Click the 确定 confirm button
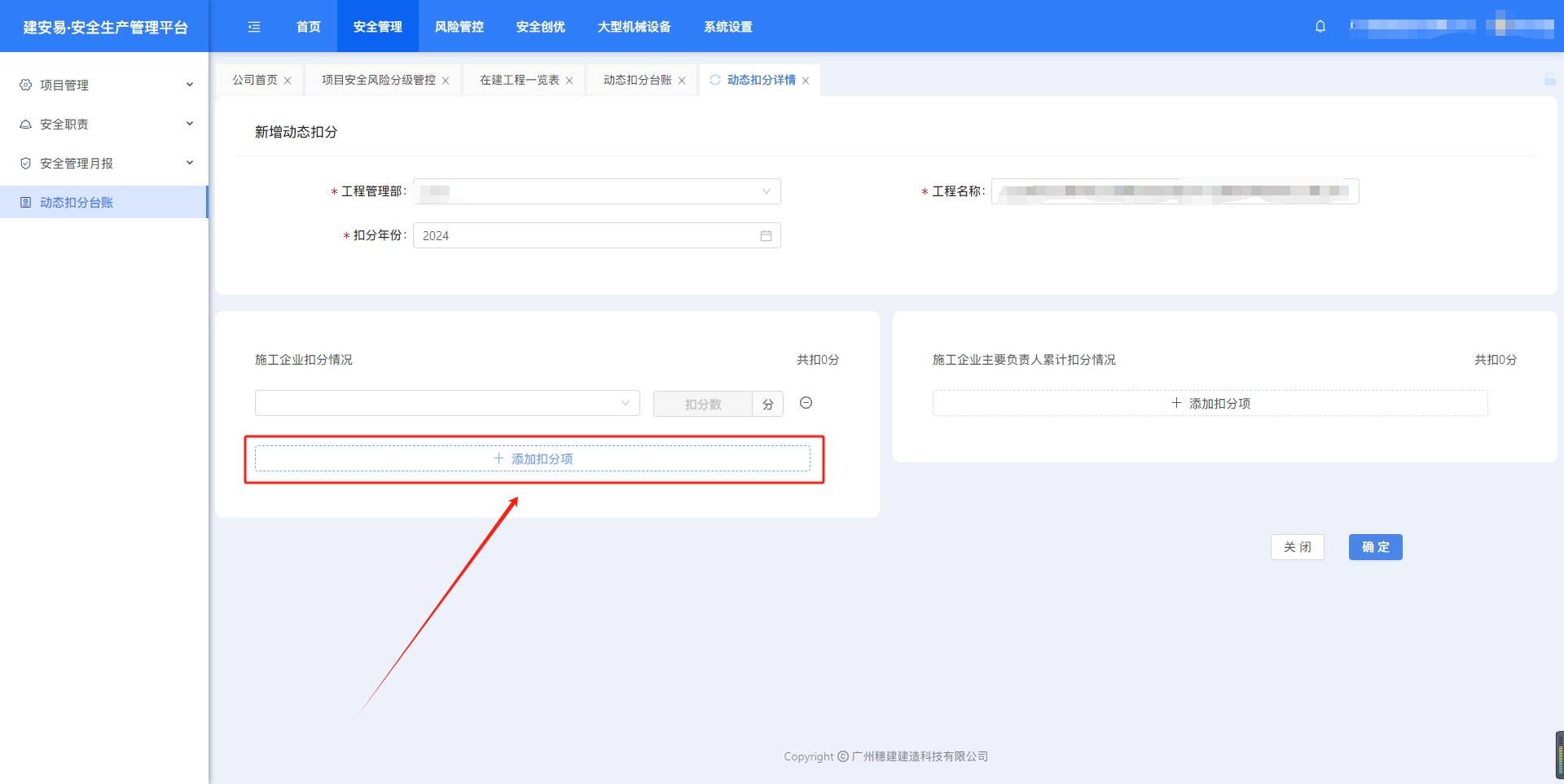Viewport: 1564px width, 784px height. click(x=1375, y=547)
